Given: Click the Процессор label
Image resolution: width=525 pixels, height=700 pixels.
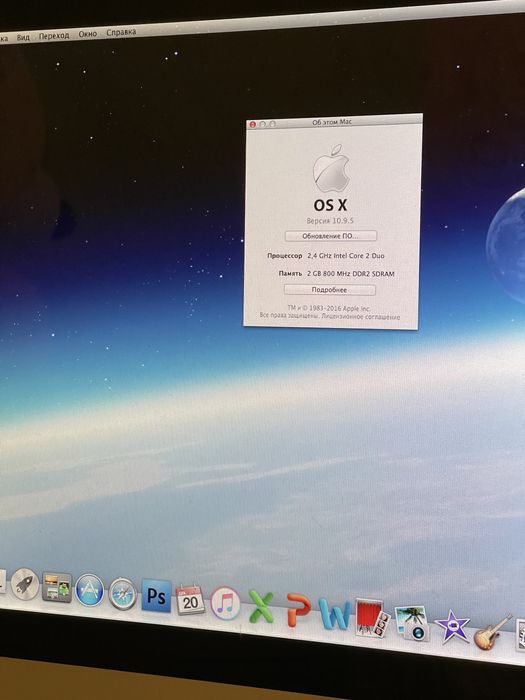Looking at the screenshot, I should 284,256.
